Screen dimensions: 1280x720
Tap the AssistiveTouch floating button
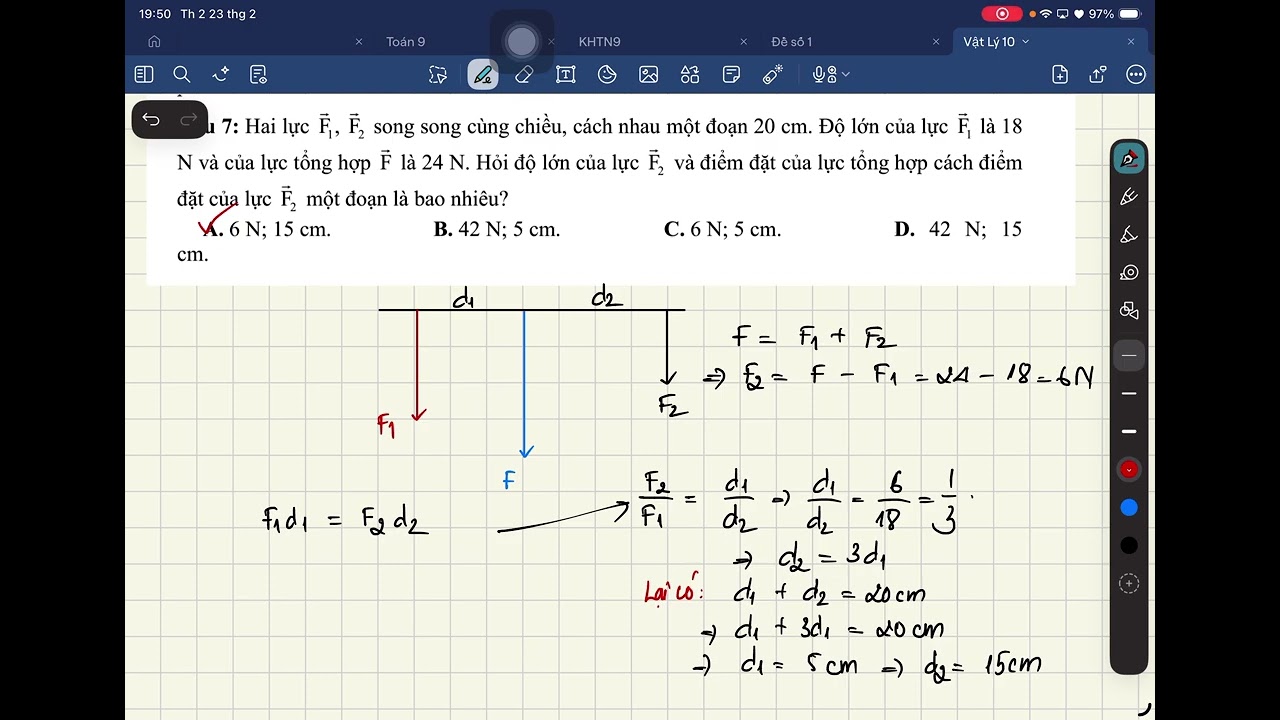521,41
